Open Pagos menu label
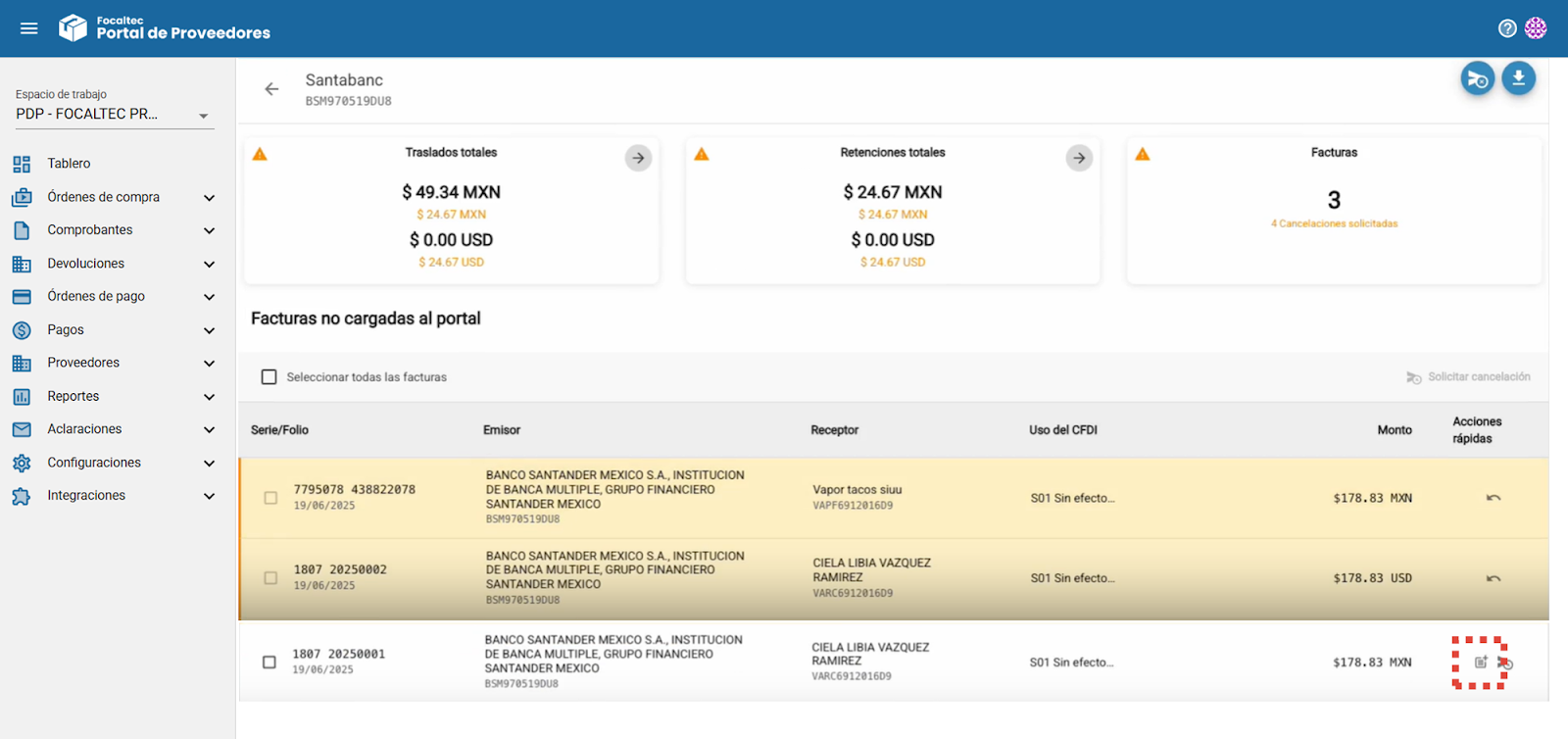The image size is (1568, 739). click(66, 330)
